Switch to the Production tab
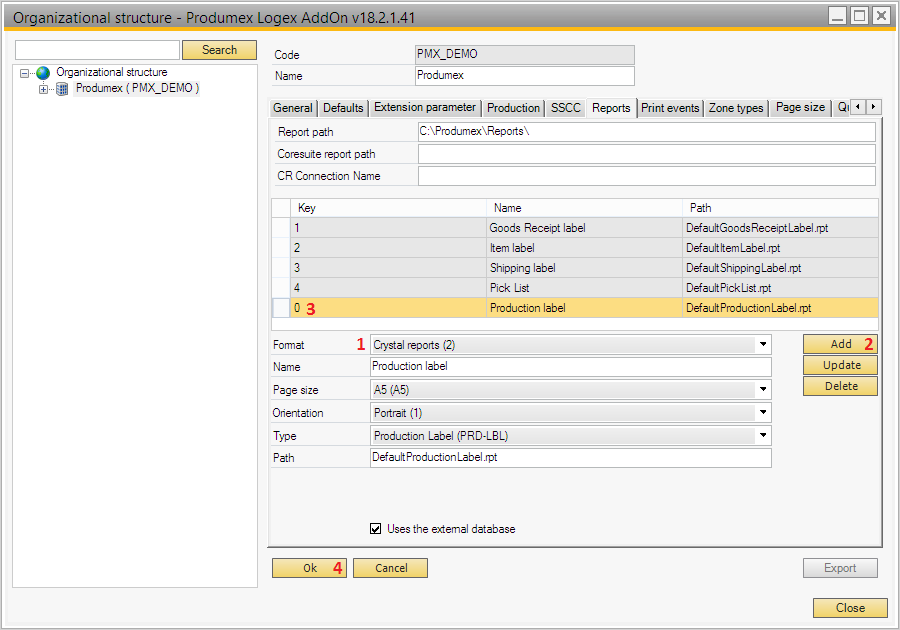900x630 pixels. pyautogui.click(x=513, y=108)
